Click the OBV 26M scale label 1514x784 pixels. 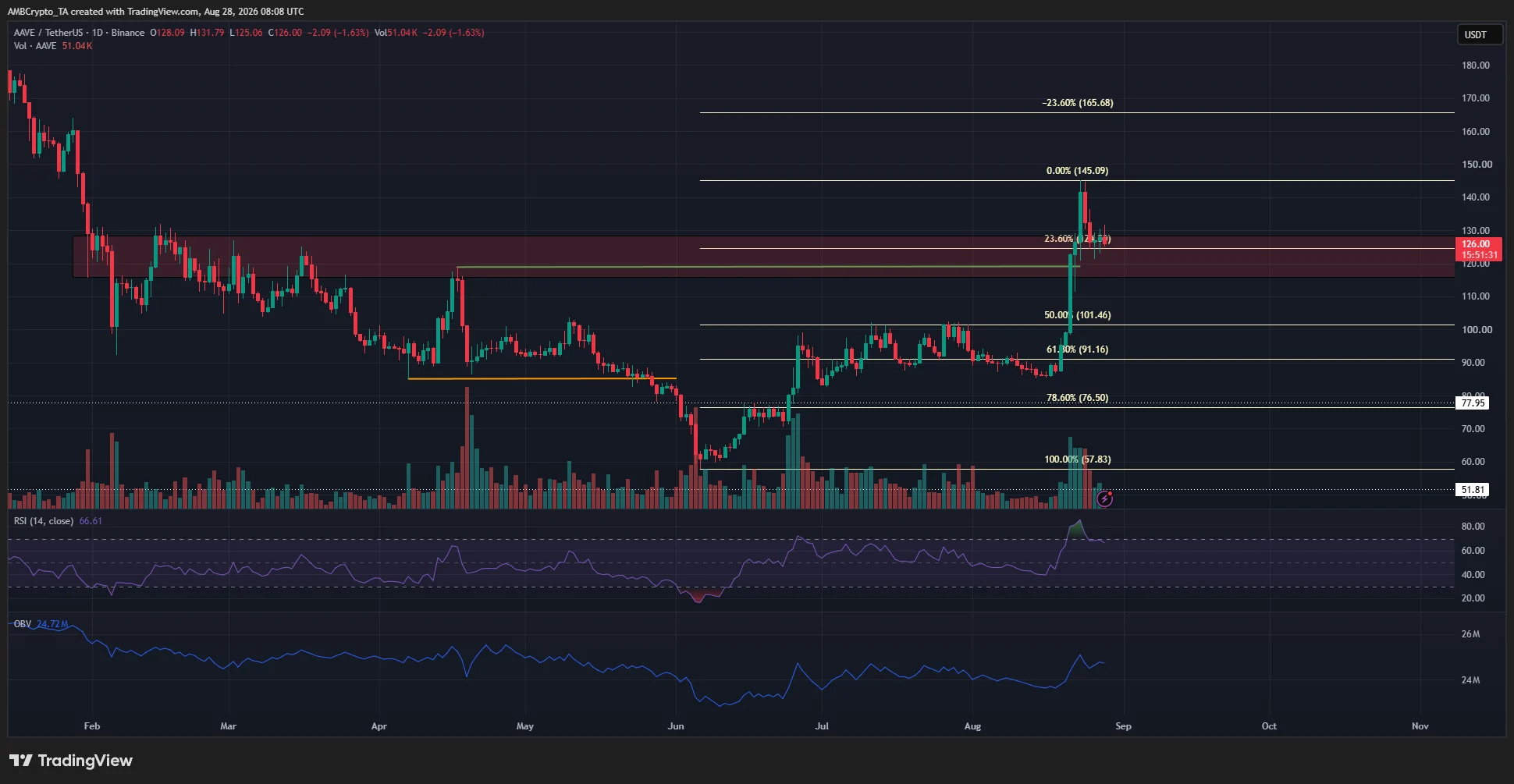point(1470,634)
